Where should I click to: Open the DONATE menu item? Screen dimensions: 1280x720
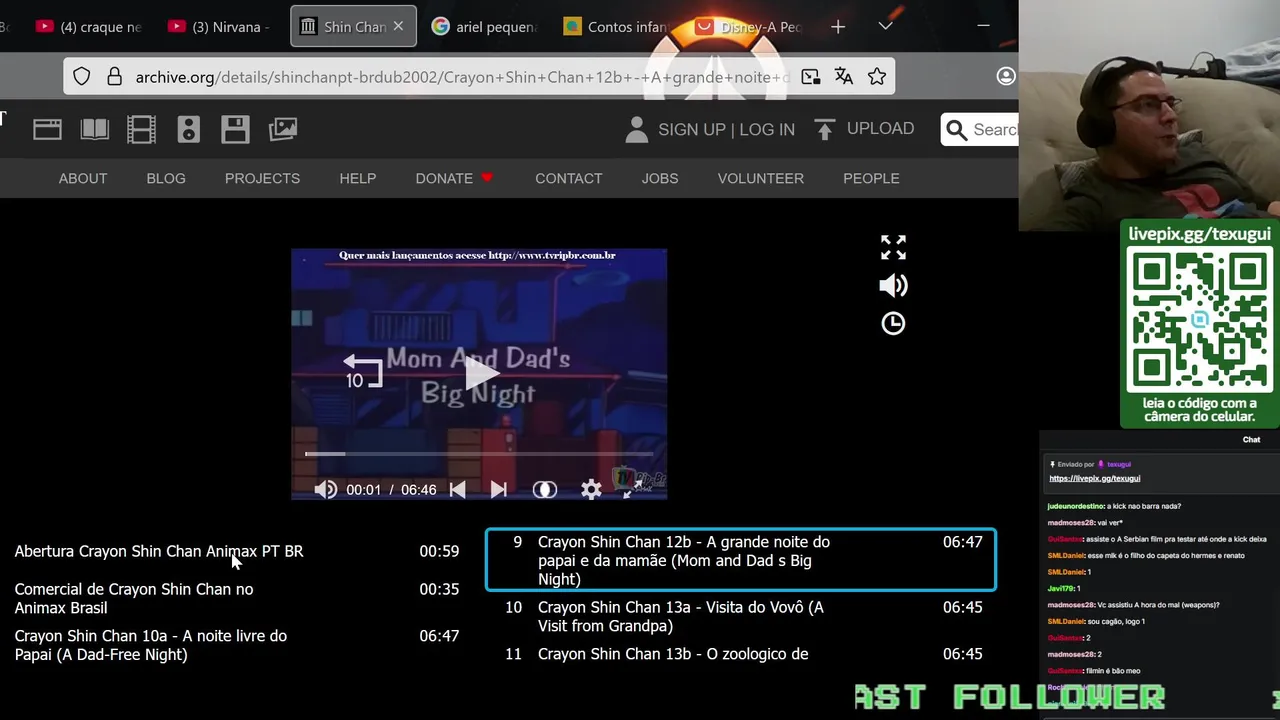point(454,178)
